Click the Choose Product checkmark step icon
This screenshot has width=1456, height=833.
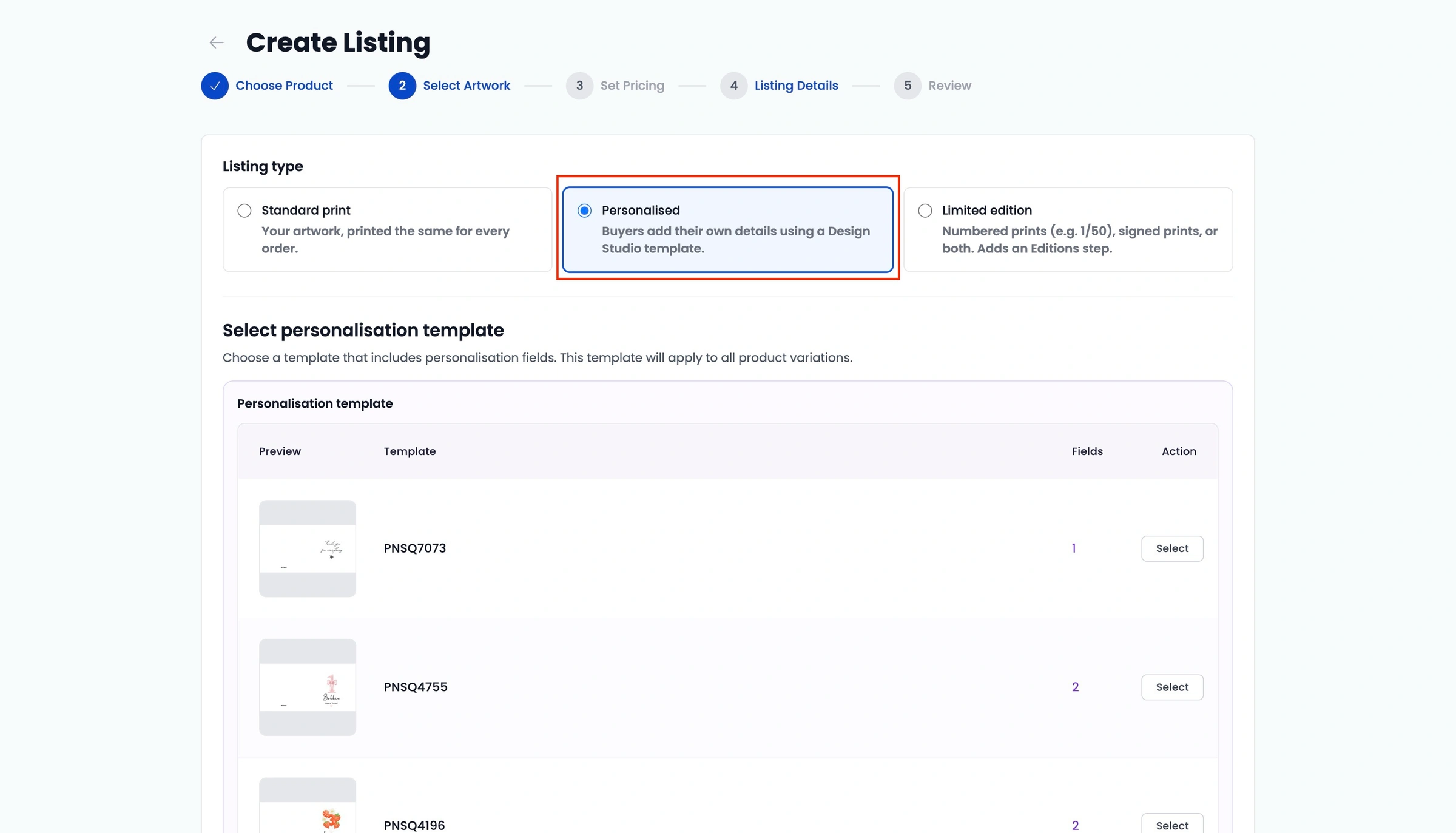pos(215,86)
